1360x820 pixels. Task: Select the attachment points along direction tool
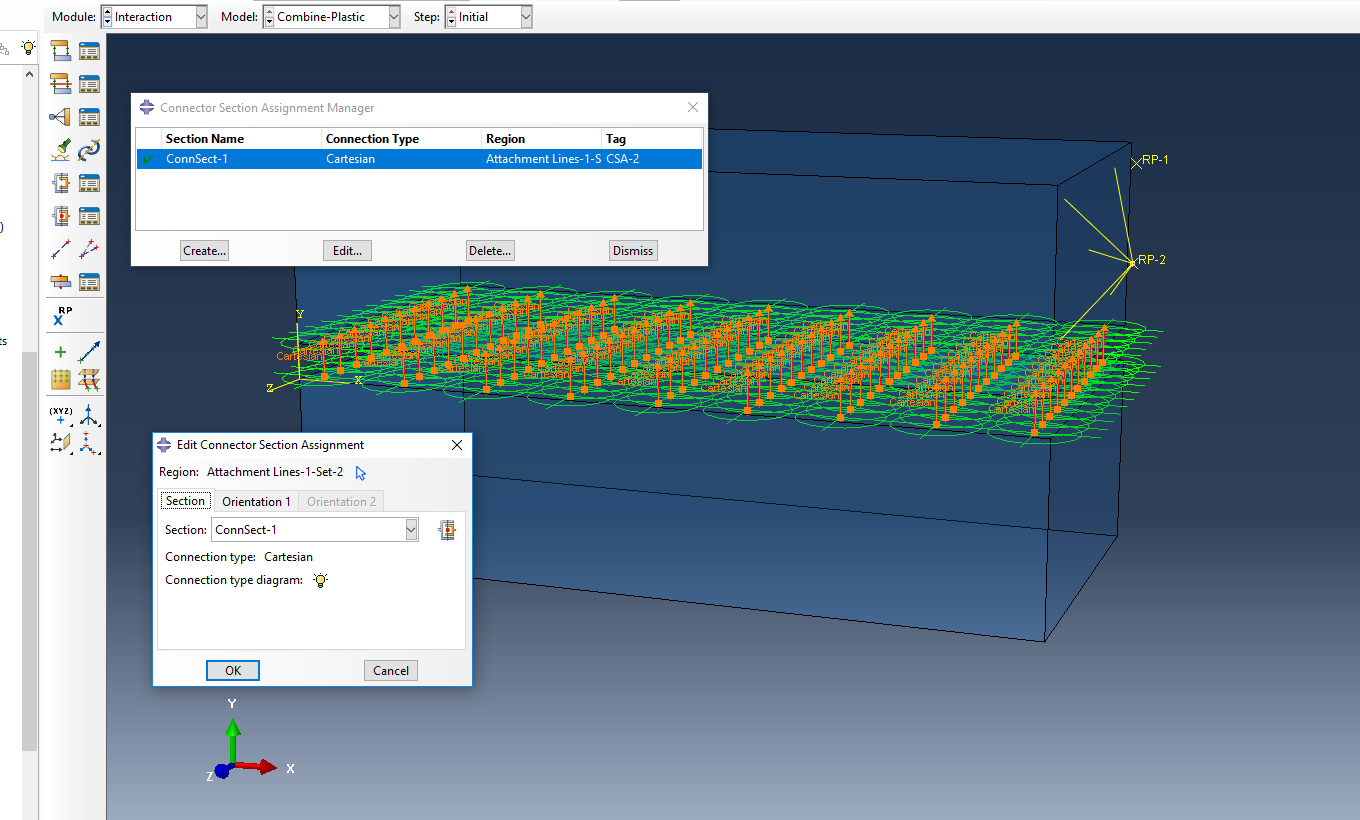[x=90, y=352]
